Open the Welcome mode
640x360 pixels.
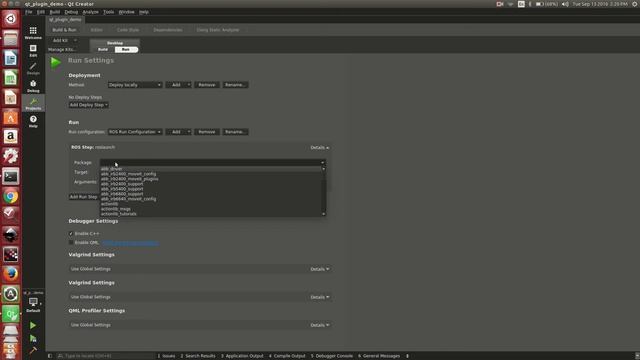click(33, 33)
